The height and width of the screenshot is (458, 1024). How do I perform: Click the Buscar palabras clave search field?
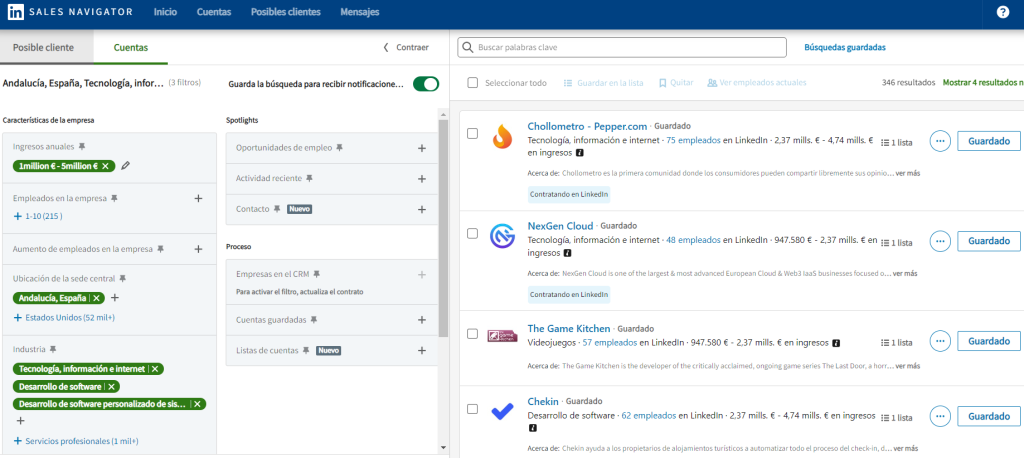point(622,47)
